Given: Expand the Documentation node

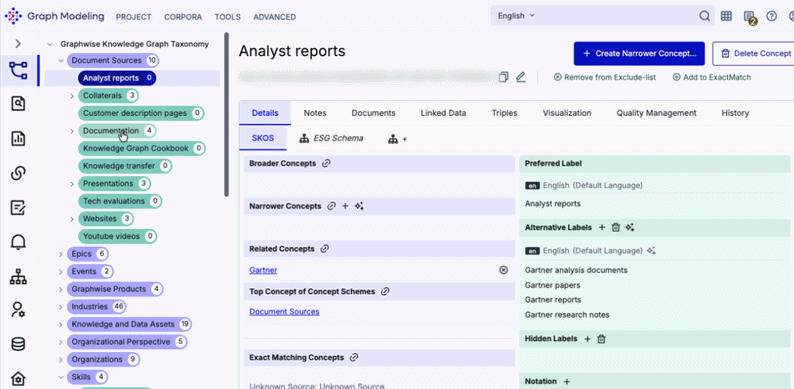Looking at the screenshot, I should (x=72, y=131).
